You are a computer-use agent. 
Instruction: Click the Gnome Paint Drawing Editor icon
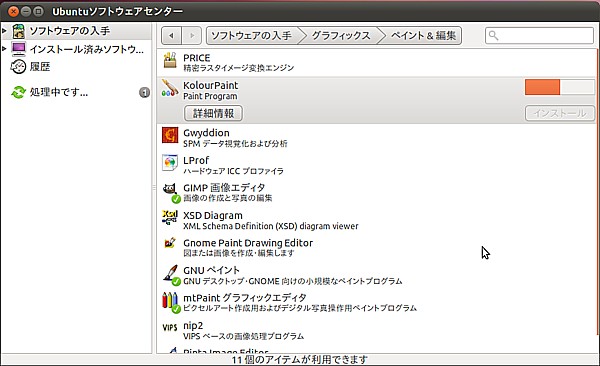point(170,243)
